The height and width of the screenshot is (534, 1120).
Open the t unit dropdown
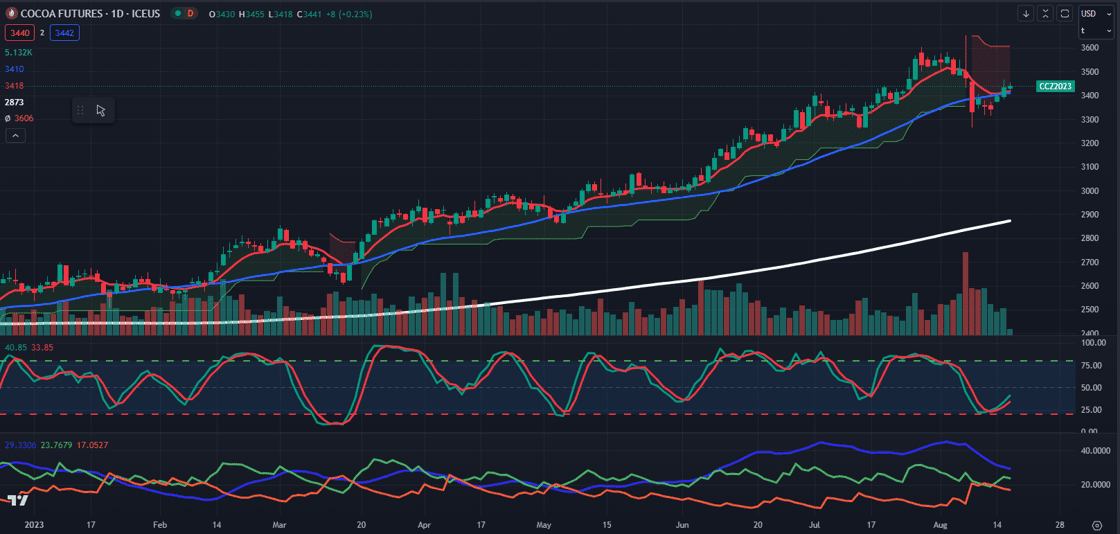tap(1095, 31)
